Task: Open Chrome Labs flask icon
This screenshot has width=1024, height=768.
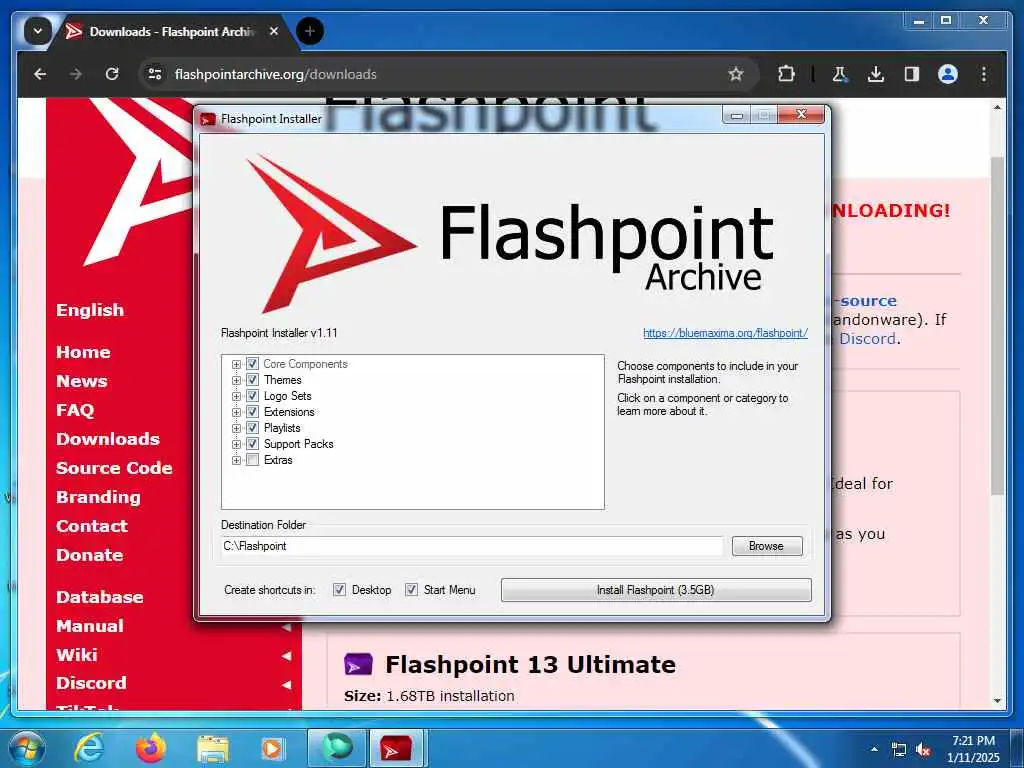Action: coord(840,74)
